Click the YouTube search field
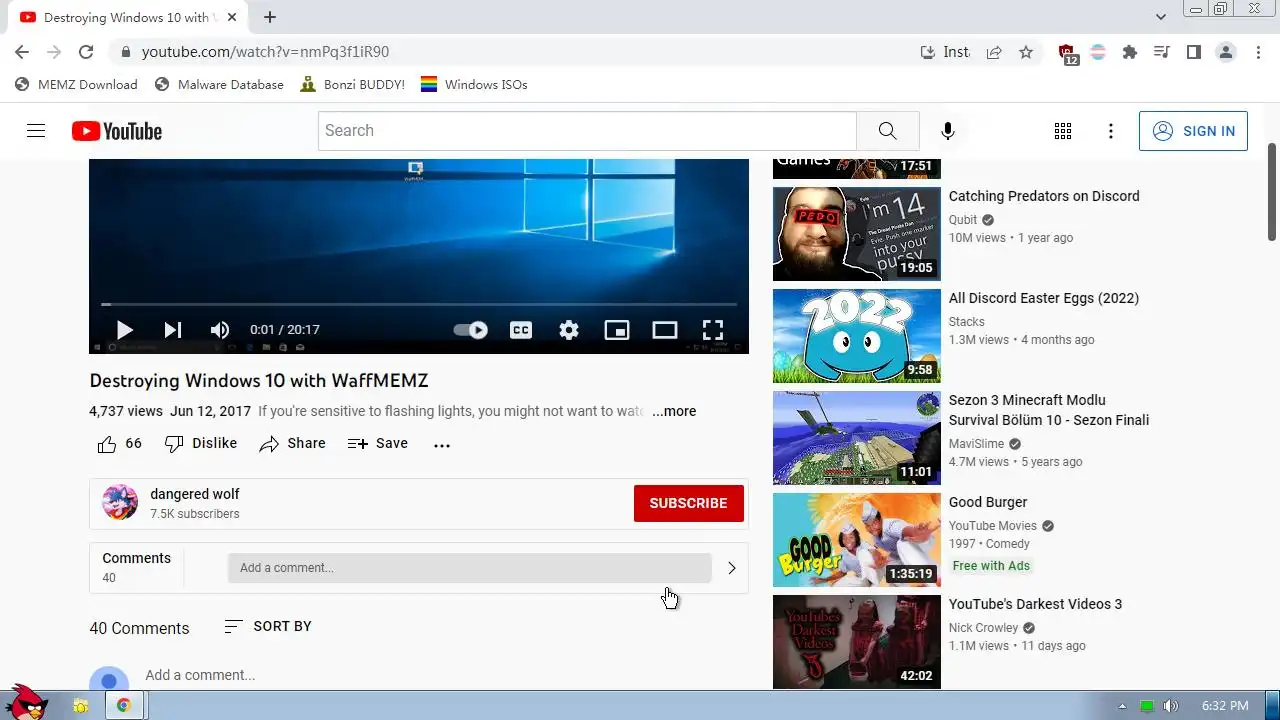The width and height of the screenshot is (1280, 720). click(588, 131)
